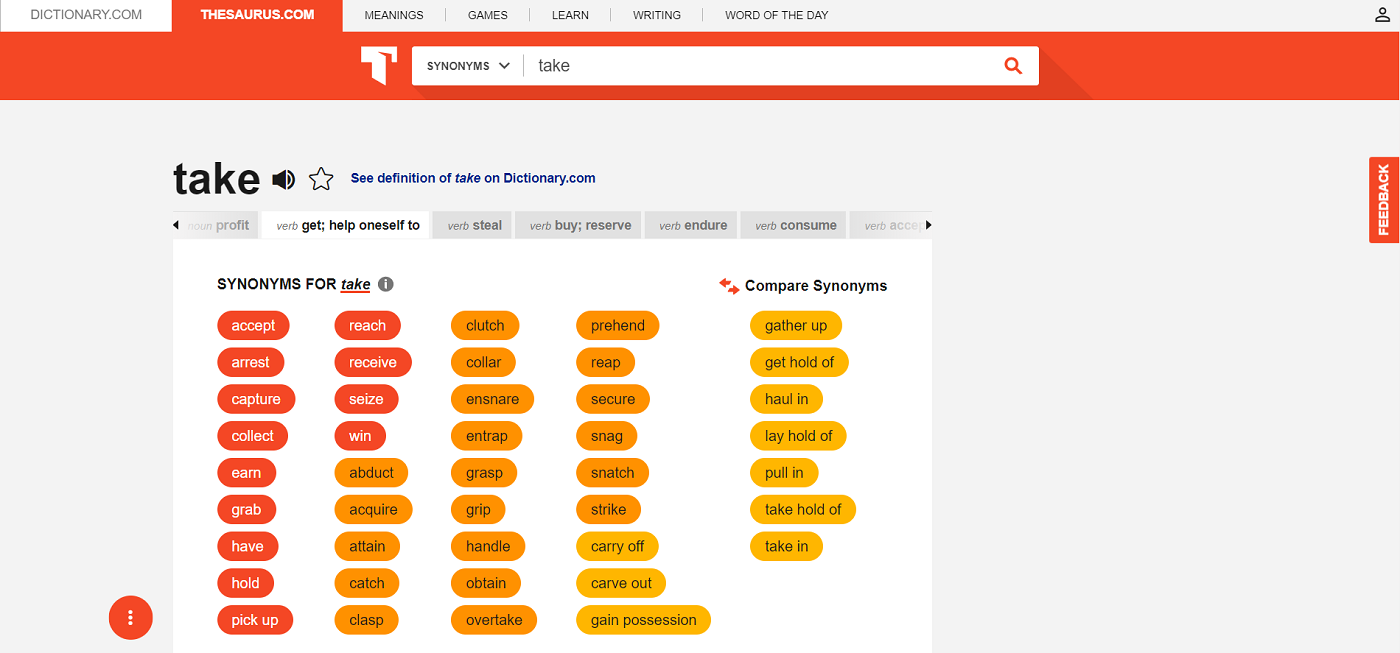The image size is (1400, 653).
Task: Toggle the star to favorite the word take
Action: coord(321,178)
